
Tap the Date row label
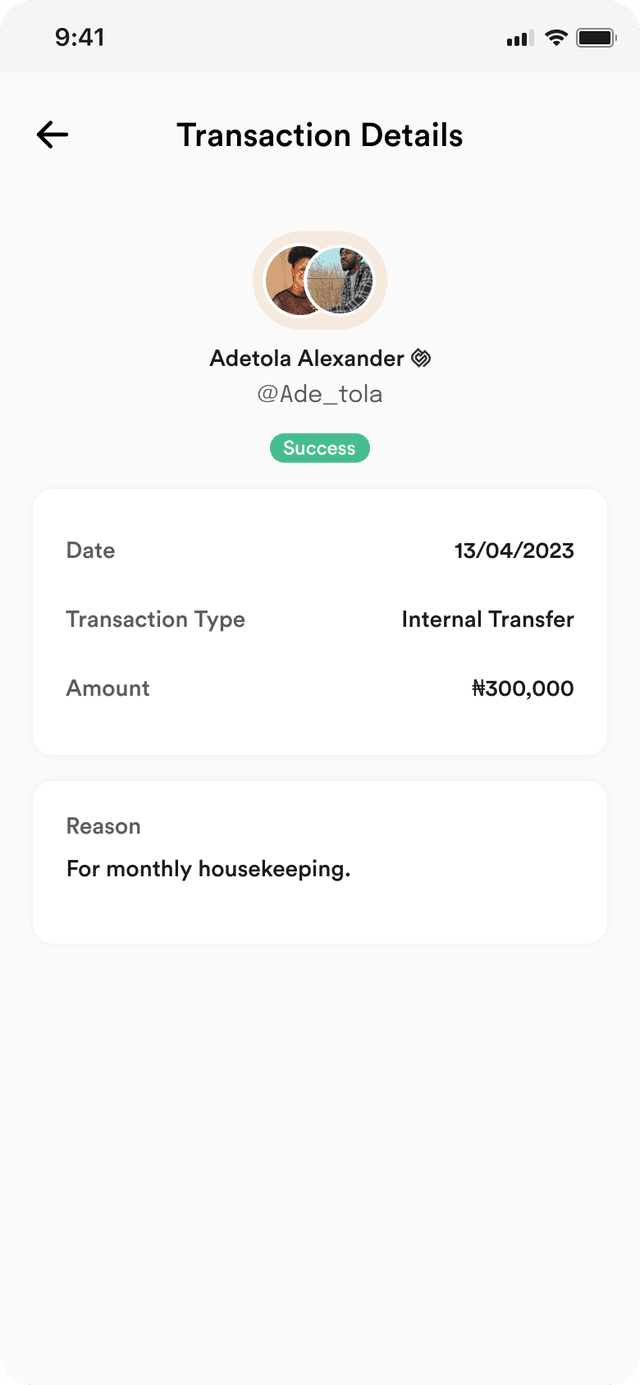pyautogui.click(x=90, y=550)
